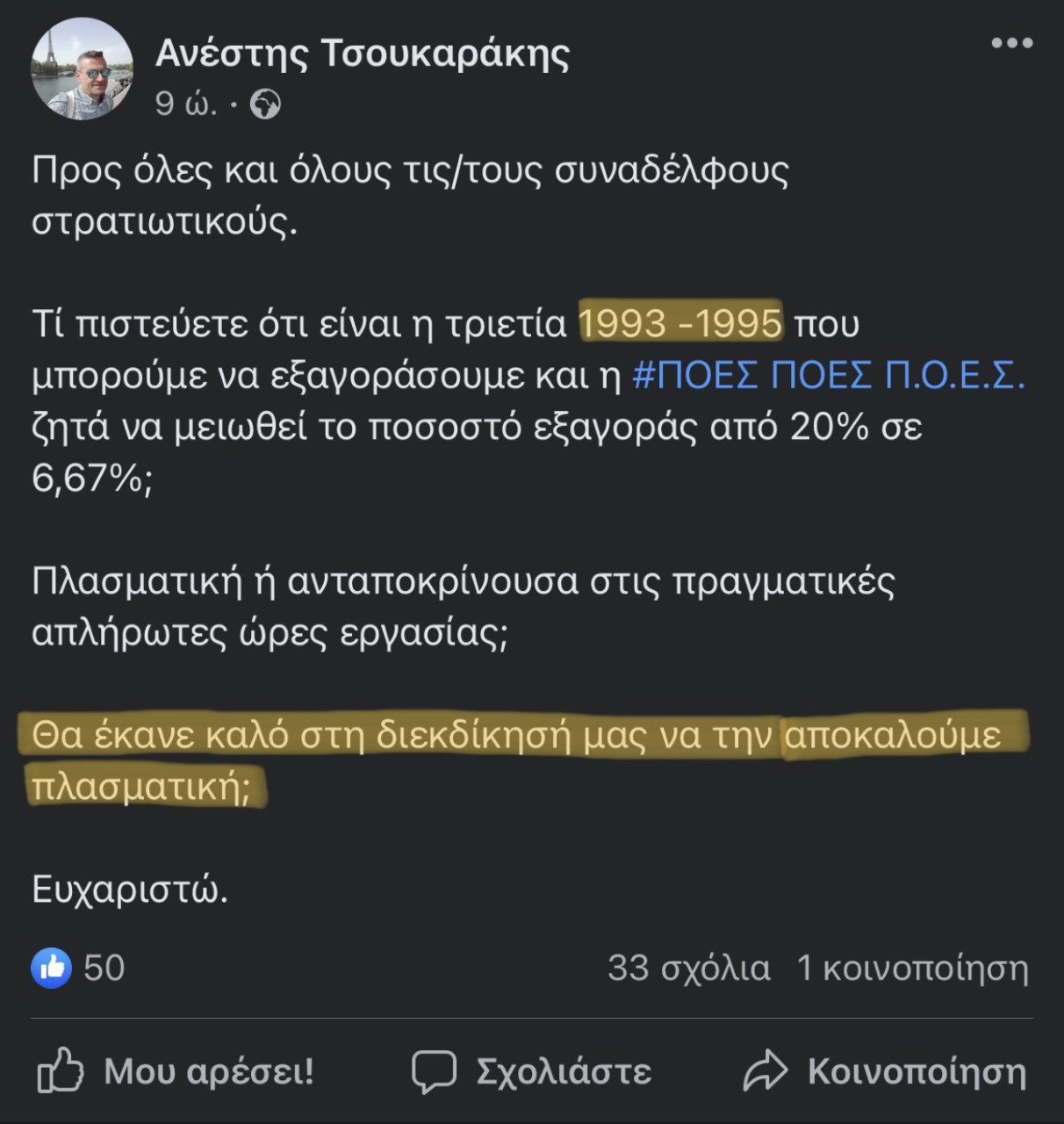The width and height of the screenshot is (1064, 1124).
Task: View the 50 reactions count
Action: click(104, 968)
